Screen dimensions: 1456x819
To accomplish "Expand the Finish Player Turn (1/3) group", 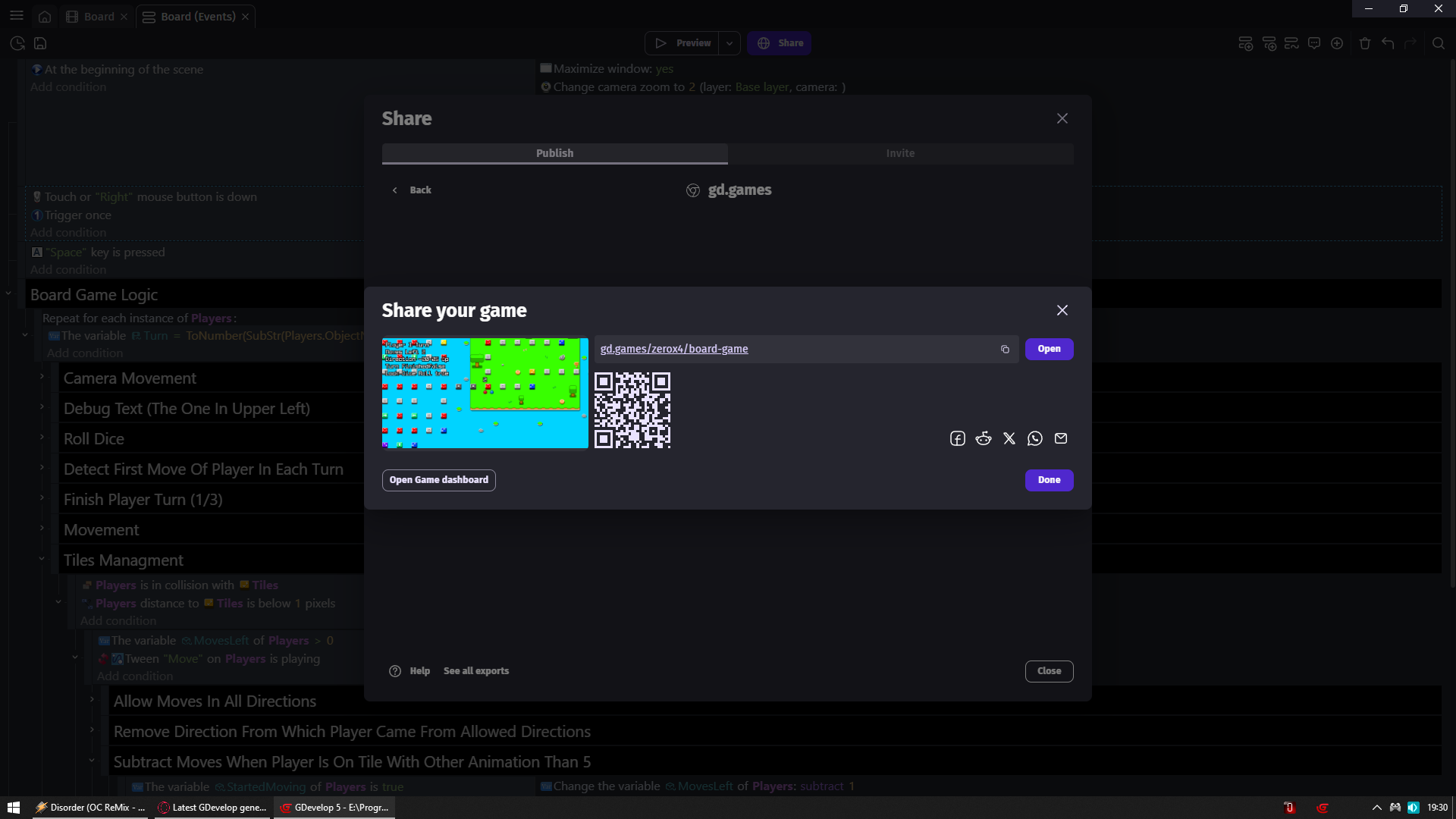I will [42, 497].
